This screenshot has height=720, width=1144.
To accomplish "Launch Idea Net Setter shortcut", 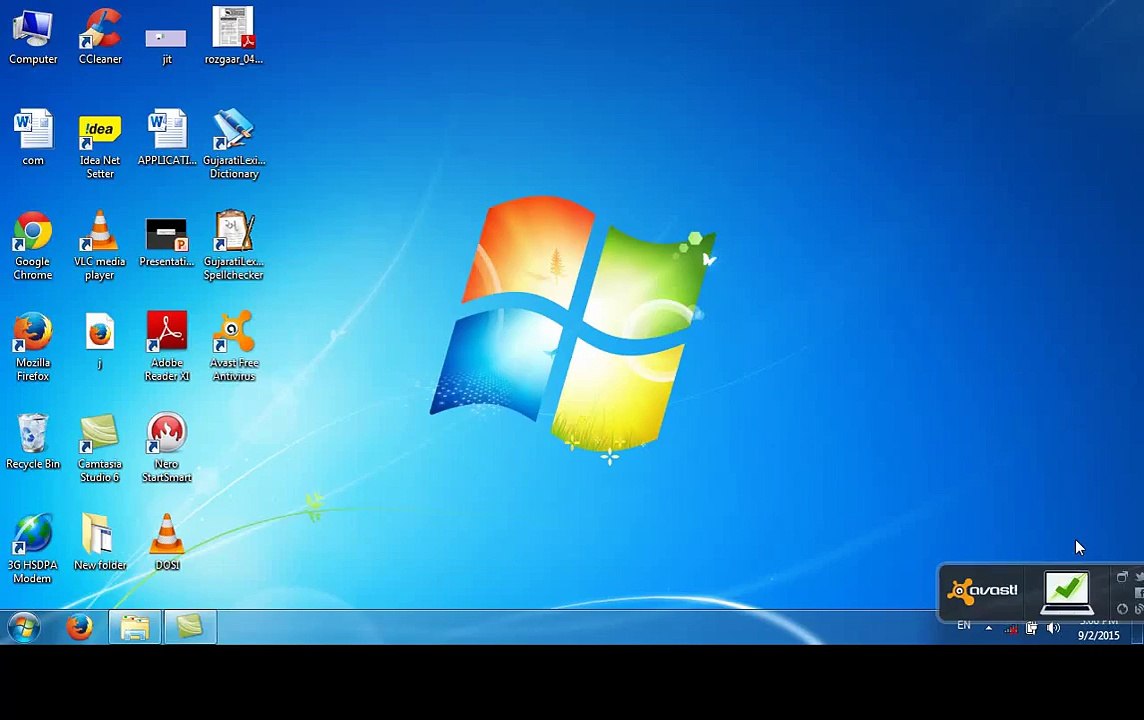I will [x=100, y=145].
